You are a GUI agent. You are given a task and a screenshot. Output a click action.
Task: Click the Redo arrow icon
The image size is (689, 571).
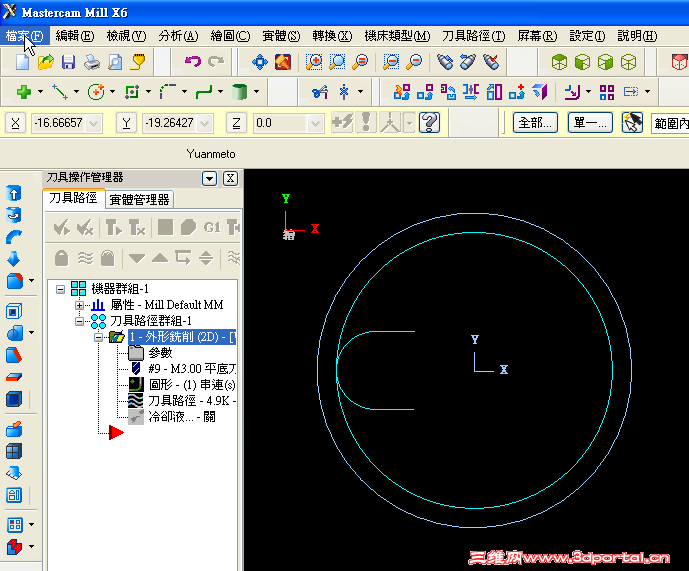216,62
